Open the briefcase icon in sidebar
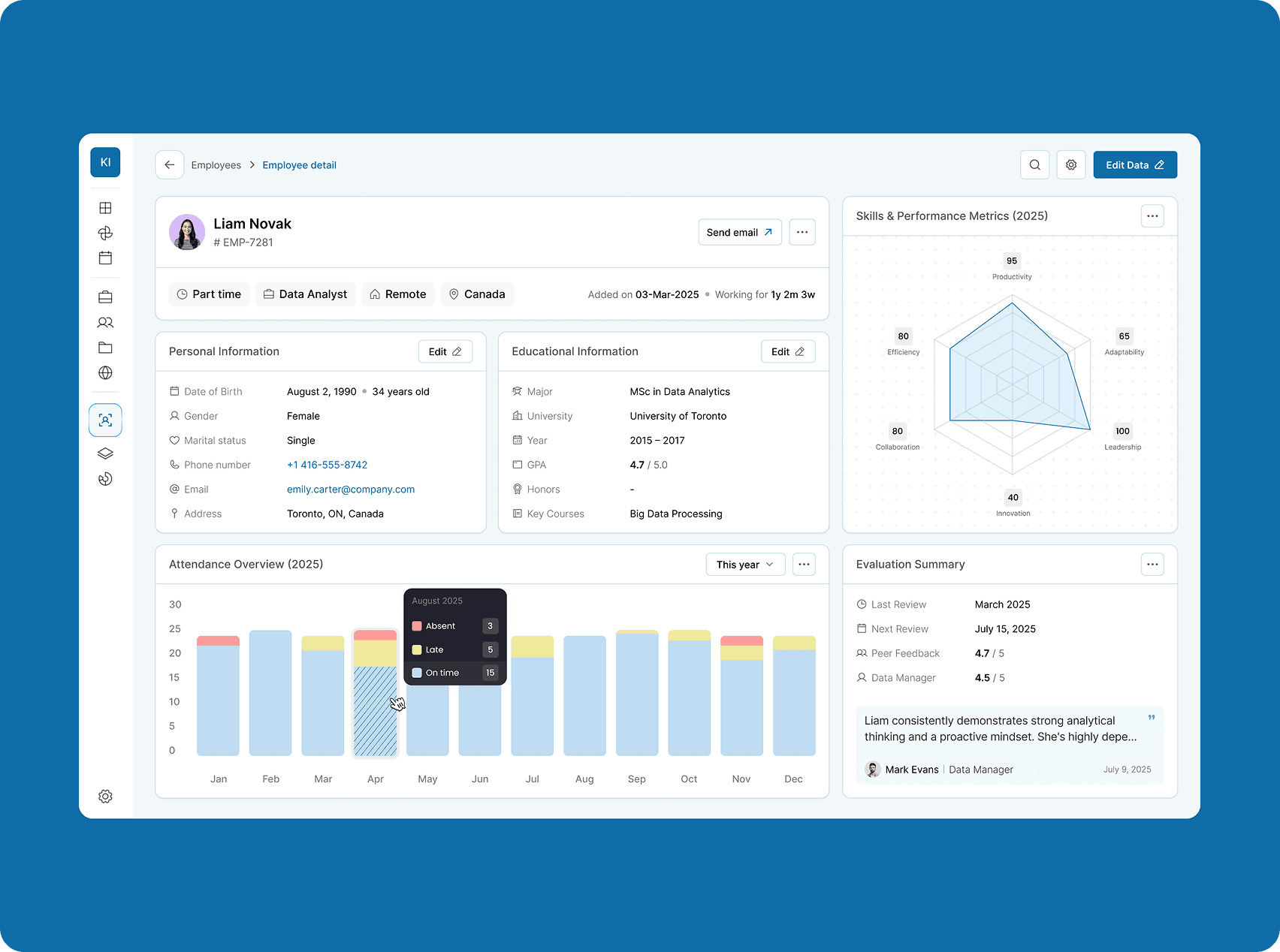1280x952 pixels. [x=105, y=297]
